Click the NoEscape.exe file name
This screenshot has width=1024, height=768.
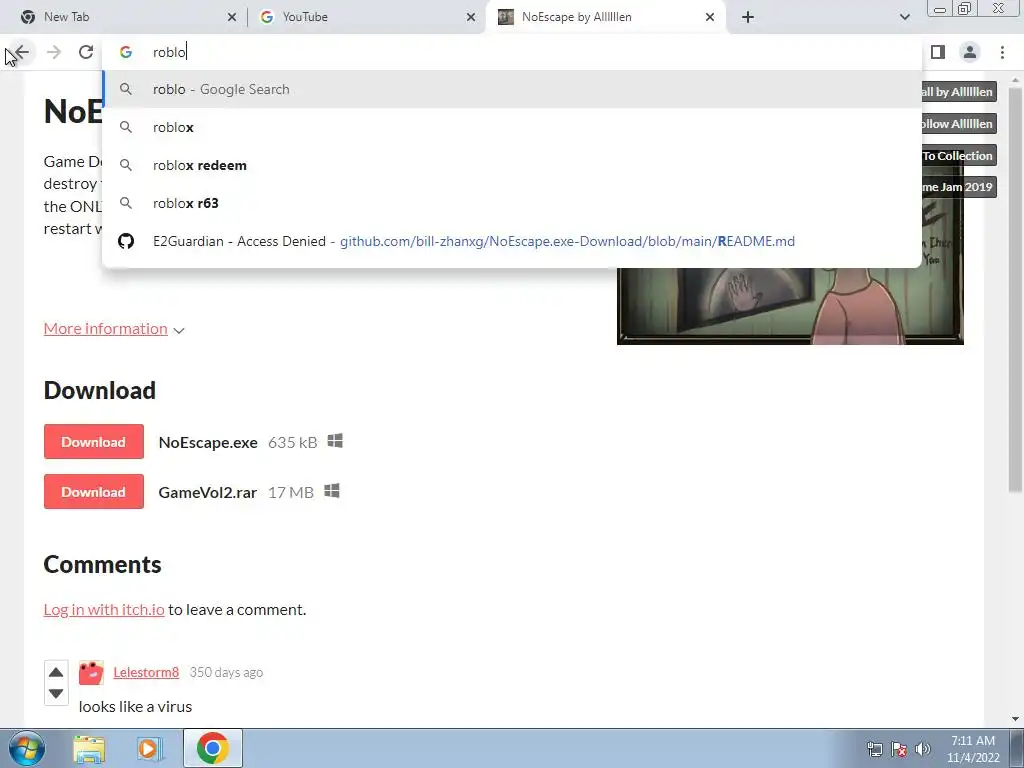point(208,442)
